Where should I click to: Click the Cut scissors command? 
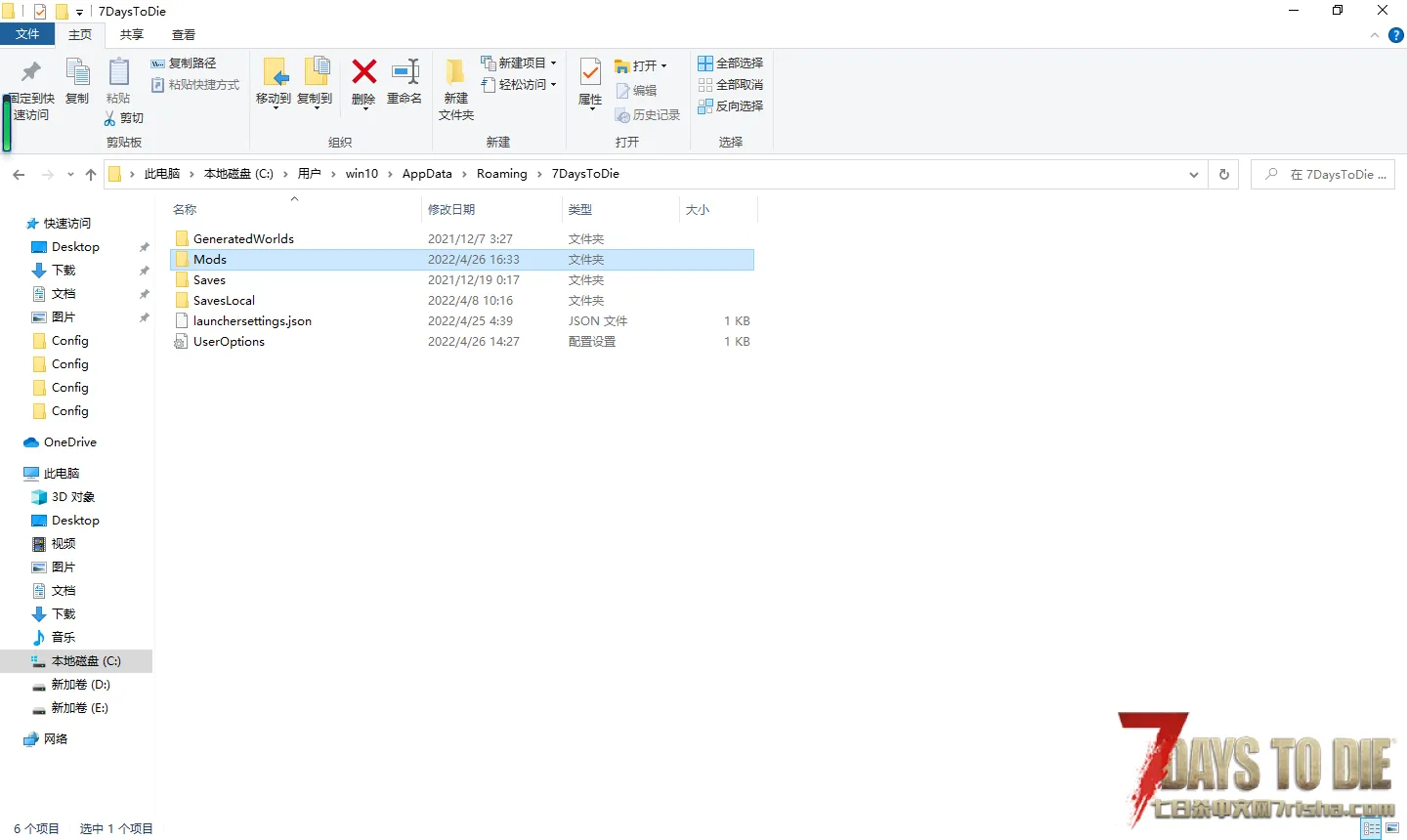124,118
